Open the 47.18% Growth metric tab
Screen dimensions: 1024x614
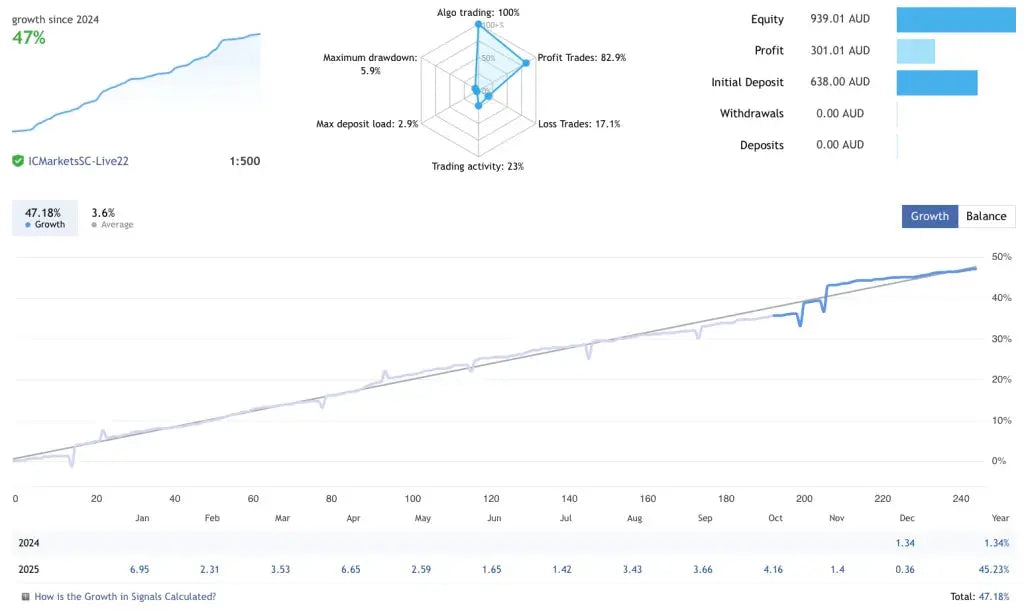pos(44,216)
